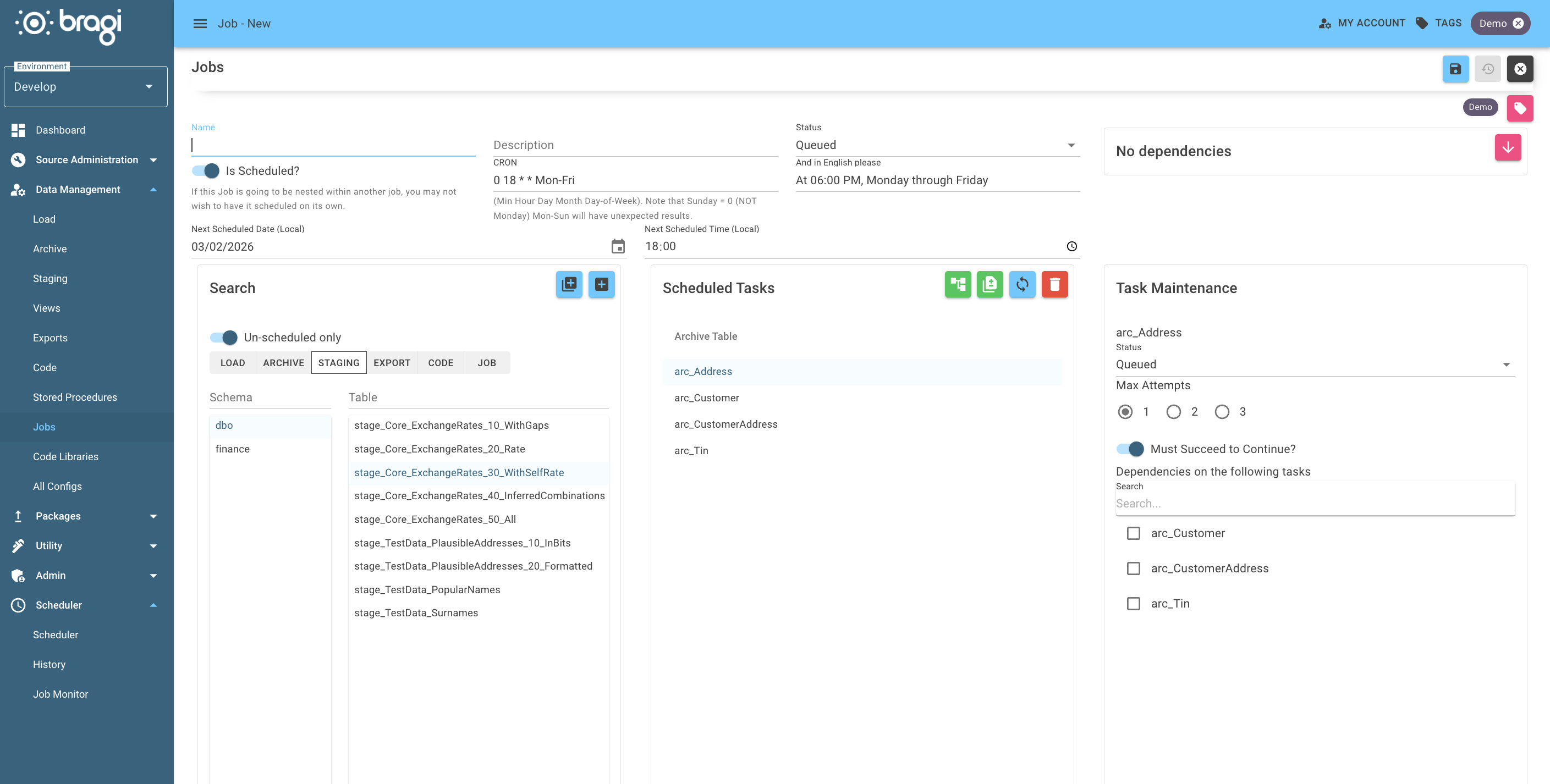1550x784 pixels.
Task: Click the green add-document icon
Action: pyautogui.click(x=990, y=284)
